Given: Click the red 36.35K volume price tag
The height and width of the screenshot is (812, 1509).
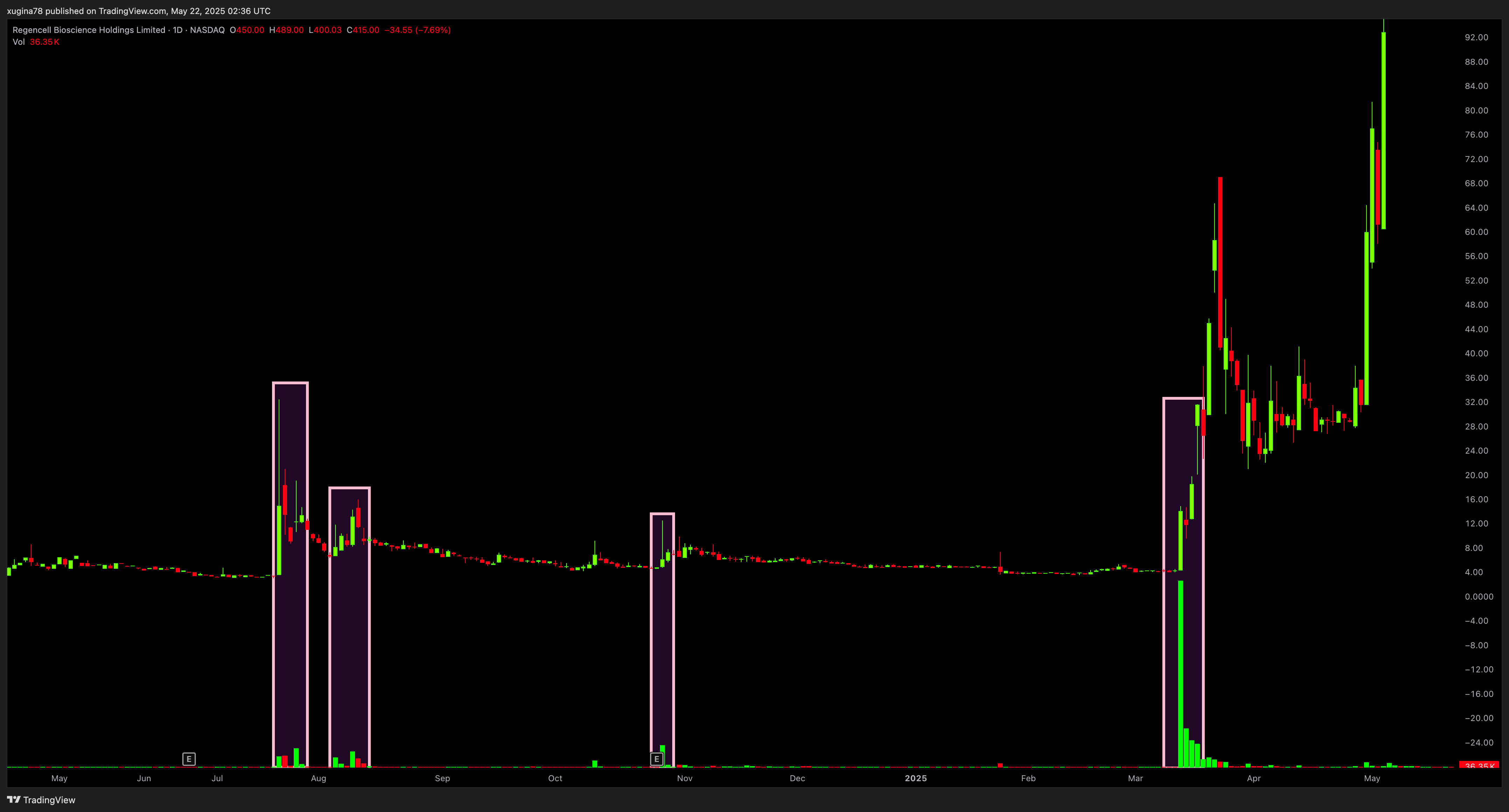Looking at the screenshot, I should (x=1479, y=765).
